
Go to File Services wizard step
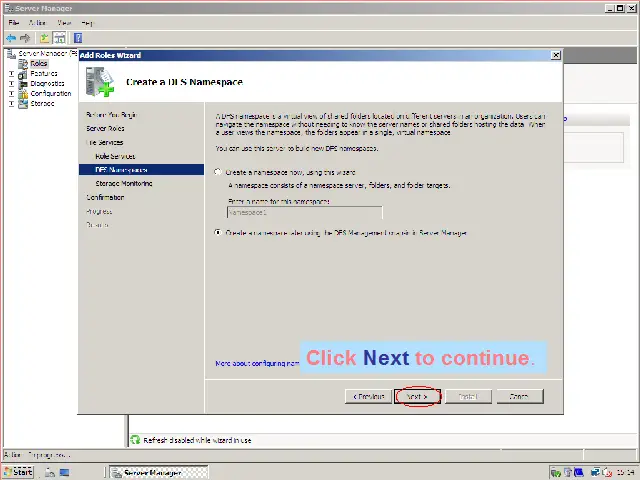point(105,142)
